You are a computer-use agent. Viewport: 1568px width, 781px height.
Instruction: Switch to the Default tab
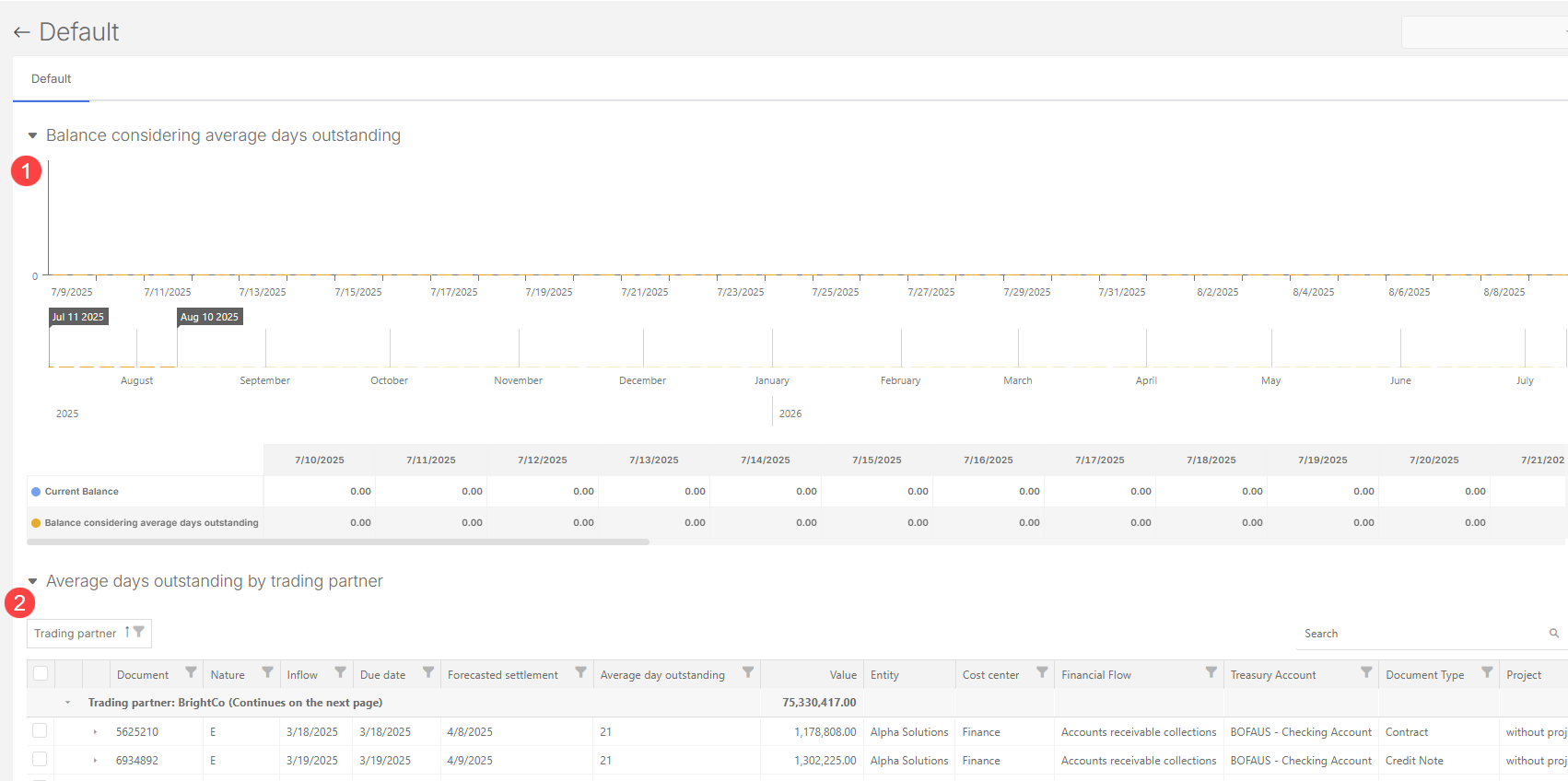[x=51, y=79]
